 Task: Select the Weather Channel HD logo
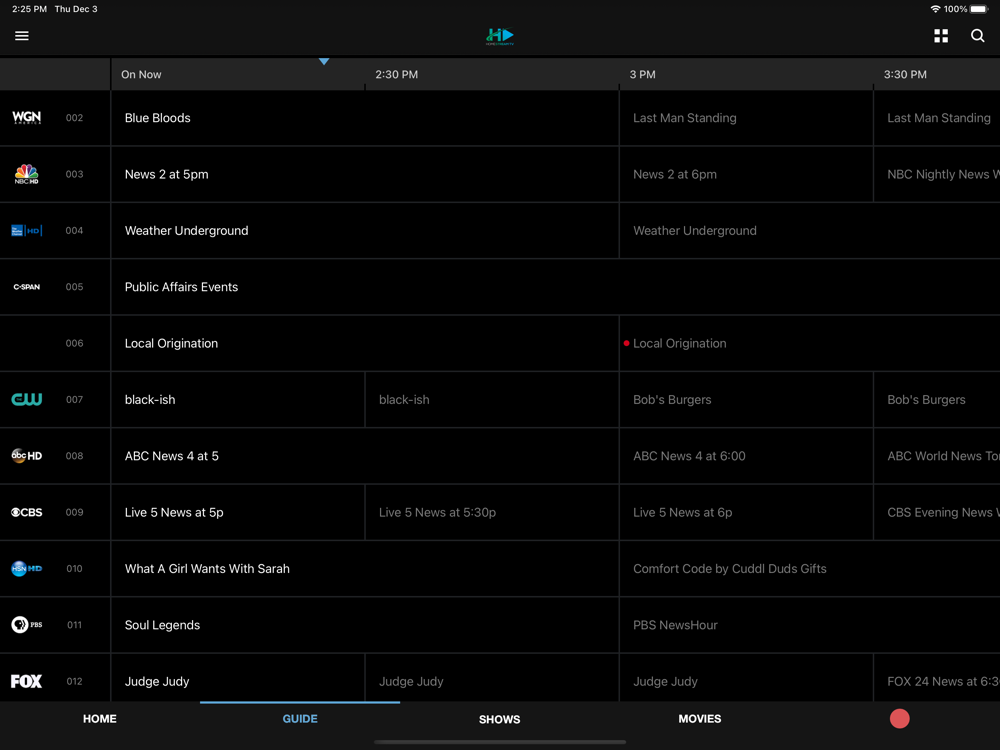coord(27,230)
